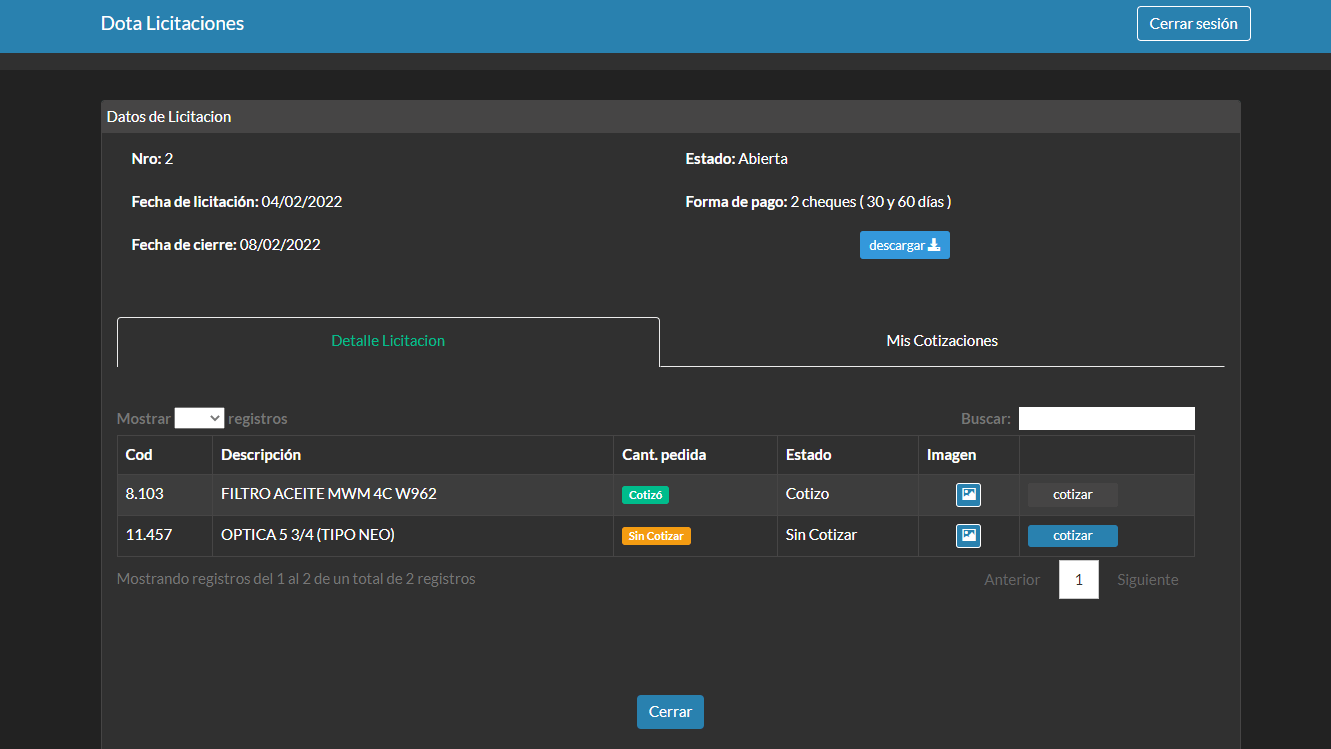Click the orange Sin Cotizar status badge
The image size is (1331, 749).
tap(656, 536)
